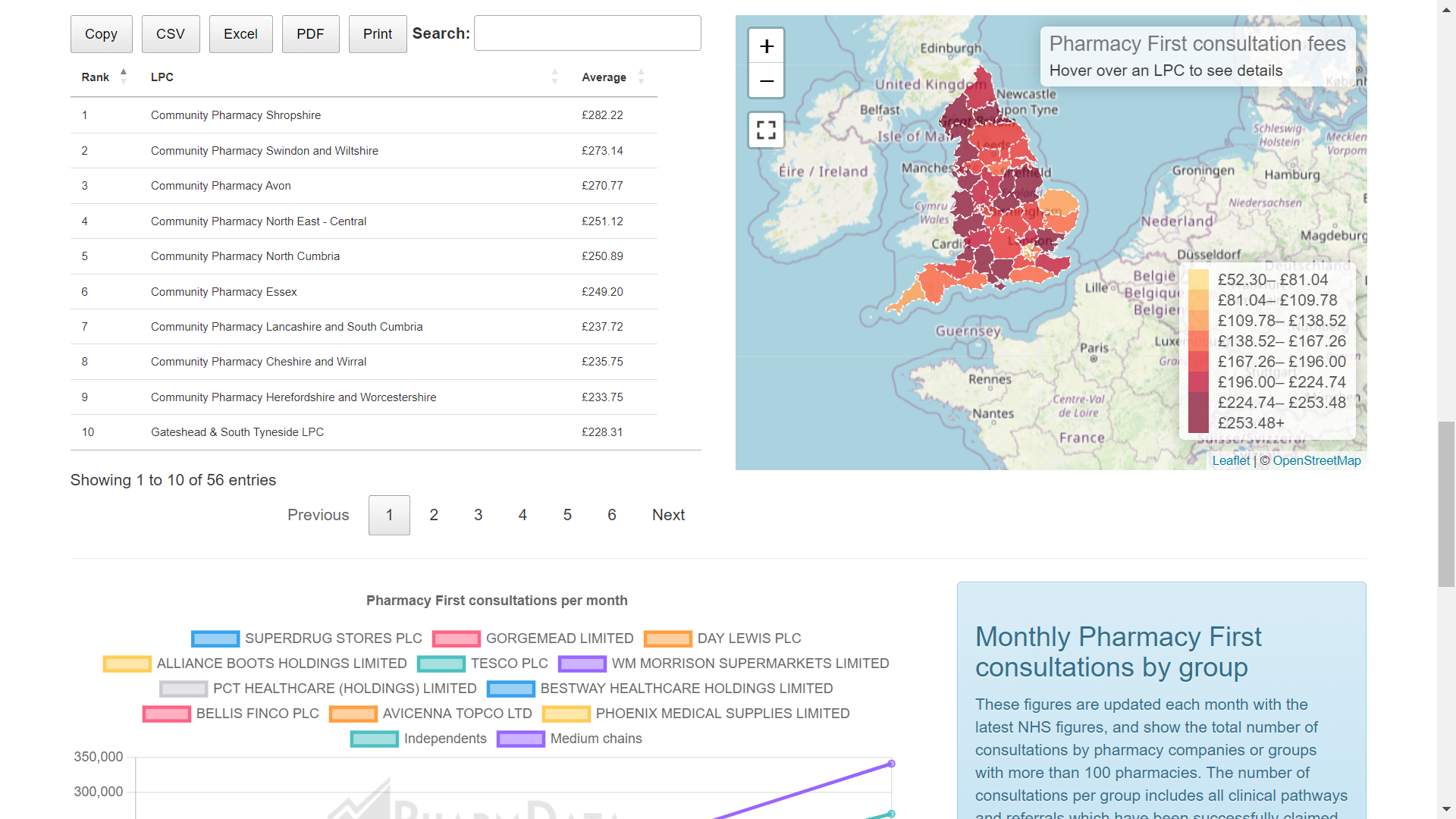Sort table by Rank using sort arrows
This screenshot has height=819, width=1456.
[x=124, y=77]
